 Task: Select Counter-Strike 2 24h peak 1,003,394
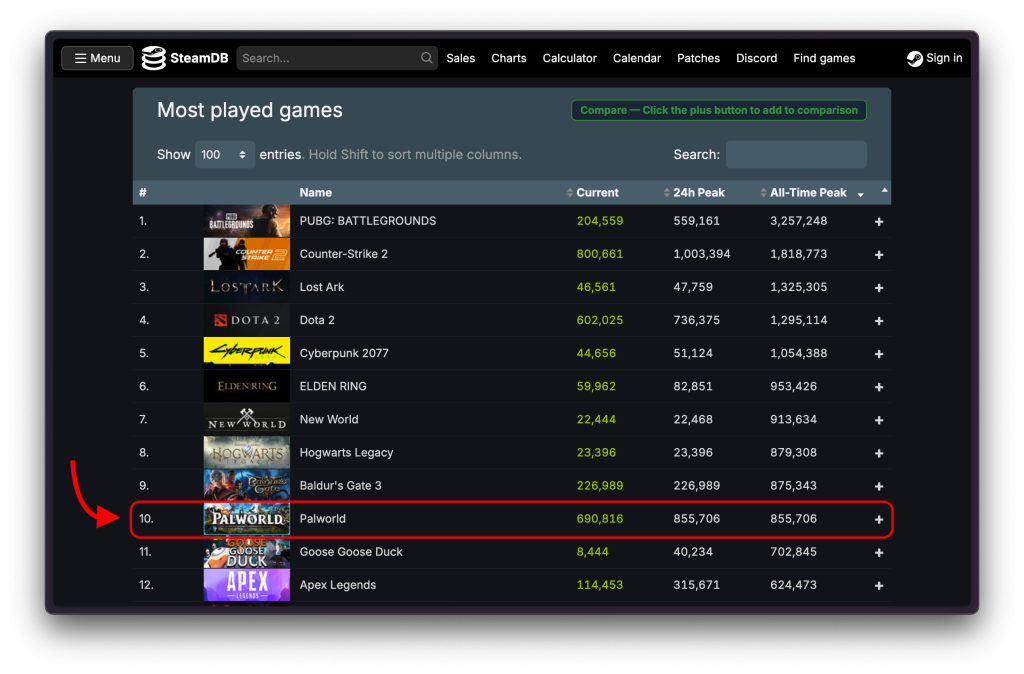tap(701, 254)
